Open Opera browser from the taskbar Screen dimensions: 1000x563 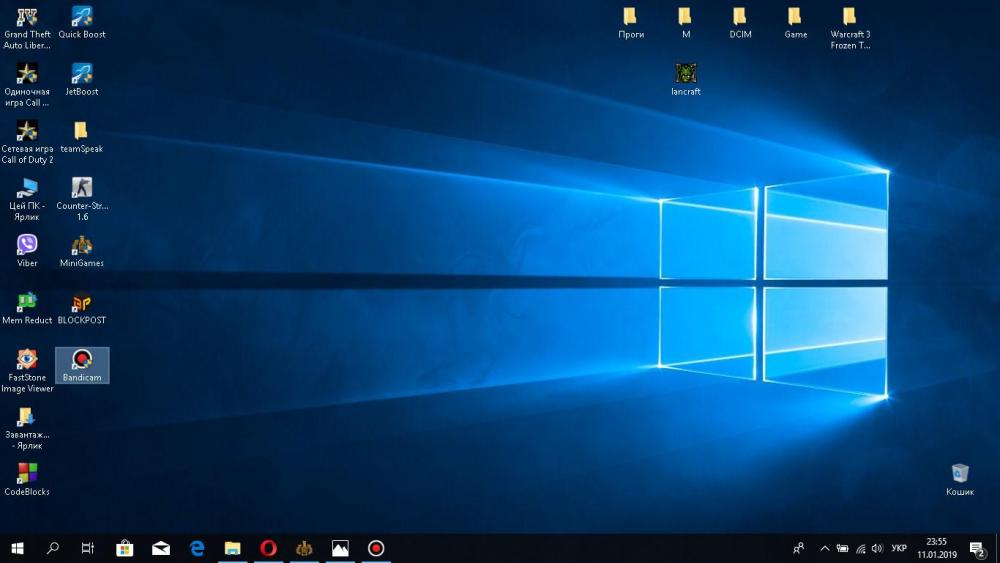(x=268, y=548)
